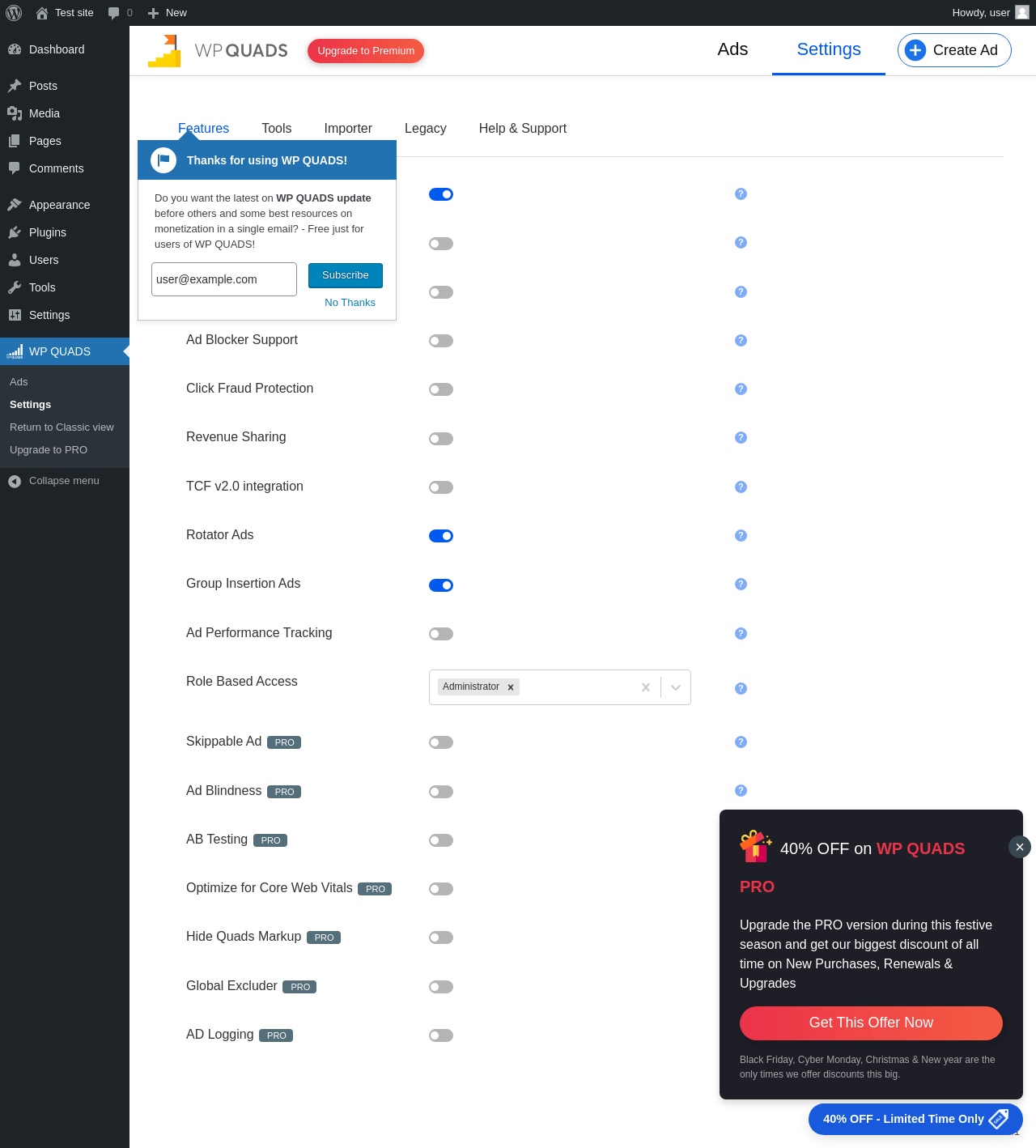1036x1148 pixels.
Task: Open help icon for Rotator Ads
Action: [741, 536]
